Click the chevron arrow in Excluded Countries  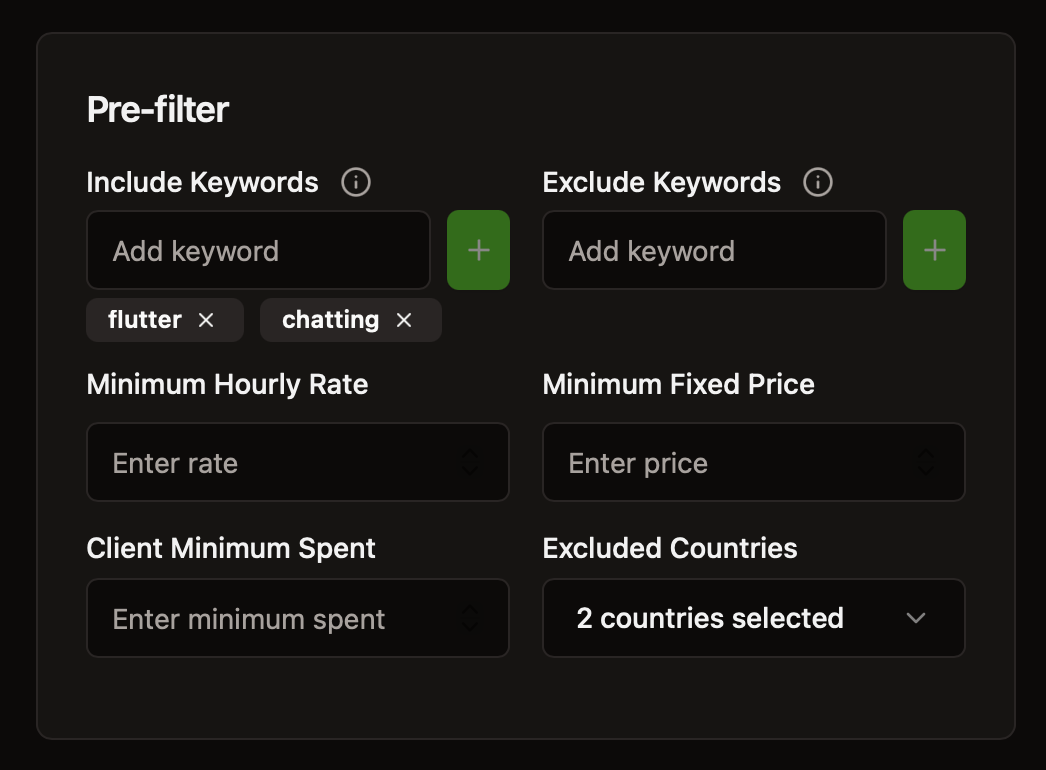point(915,618)
